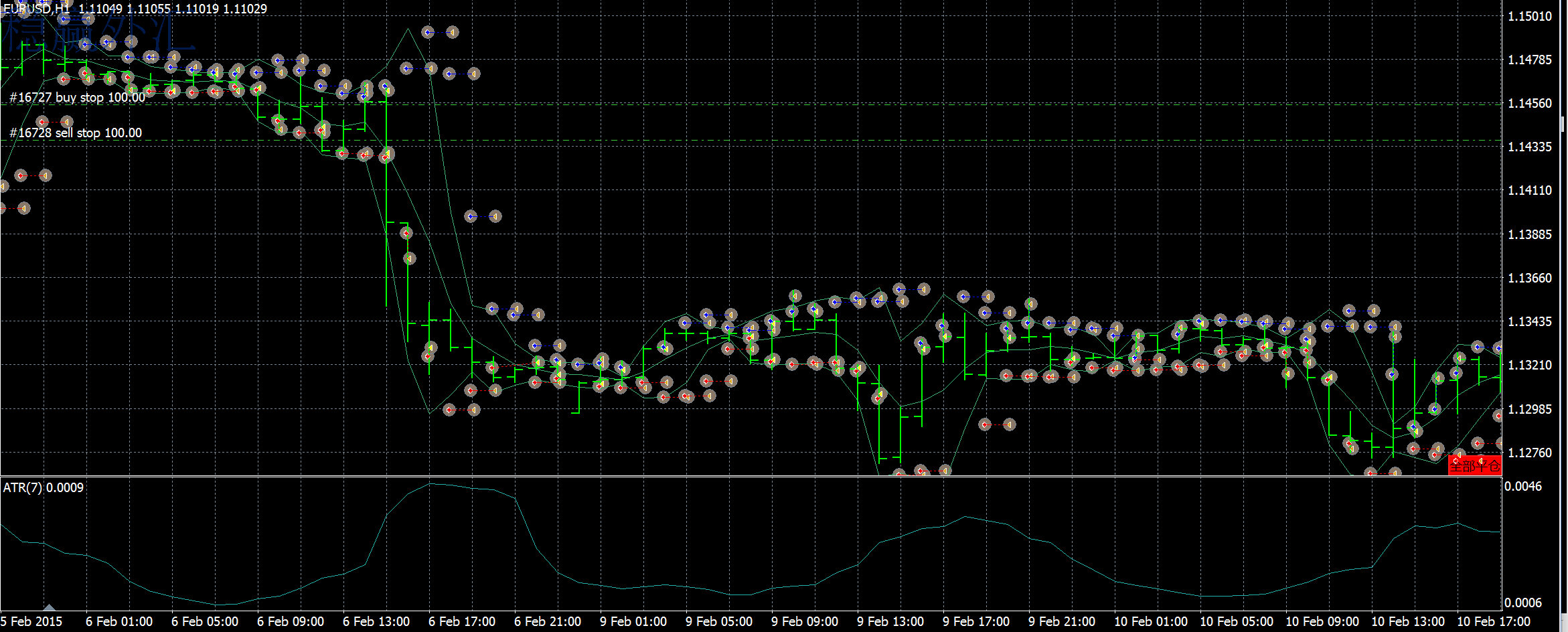
Task: Click the 6 Feb 01:00 time label
Action: 119,621
